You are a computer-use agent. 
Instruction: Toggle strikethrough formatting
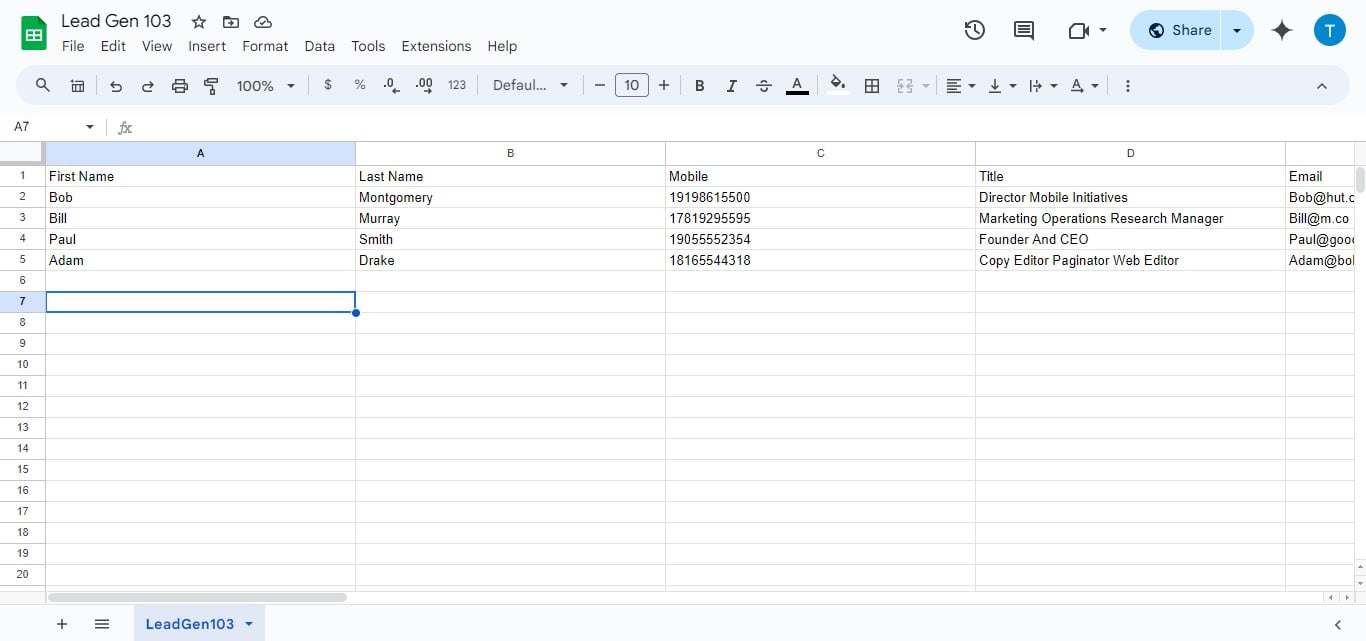764,86
